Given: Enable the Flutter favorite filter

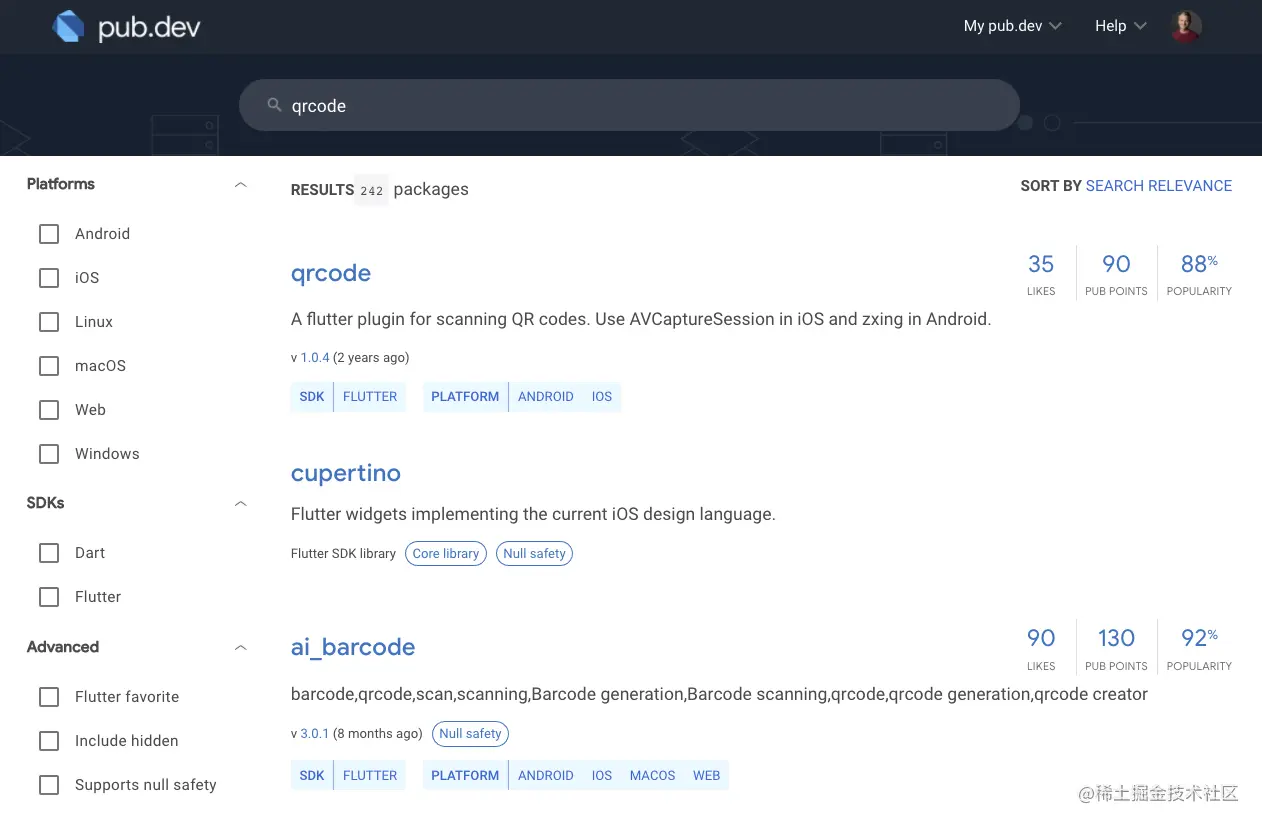Looking at the screenshot, I should tap(49, 697).
